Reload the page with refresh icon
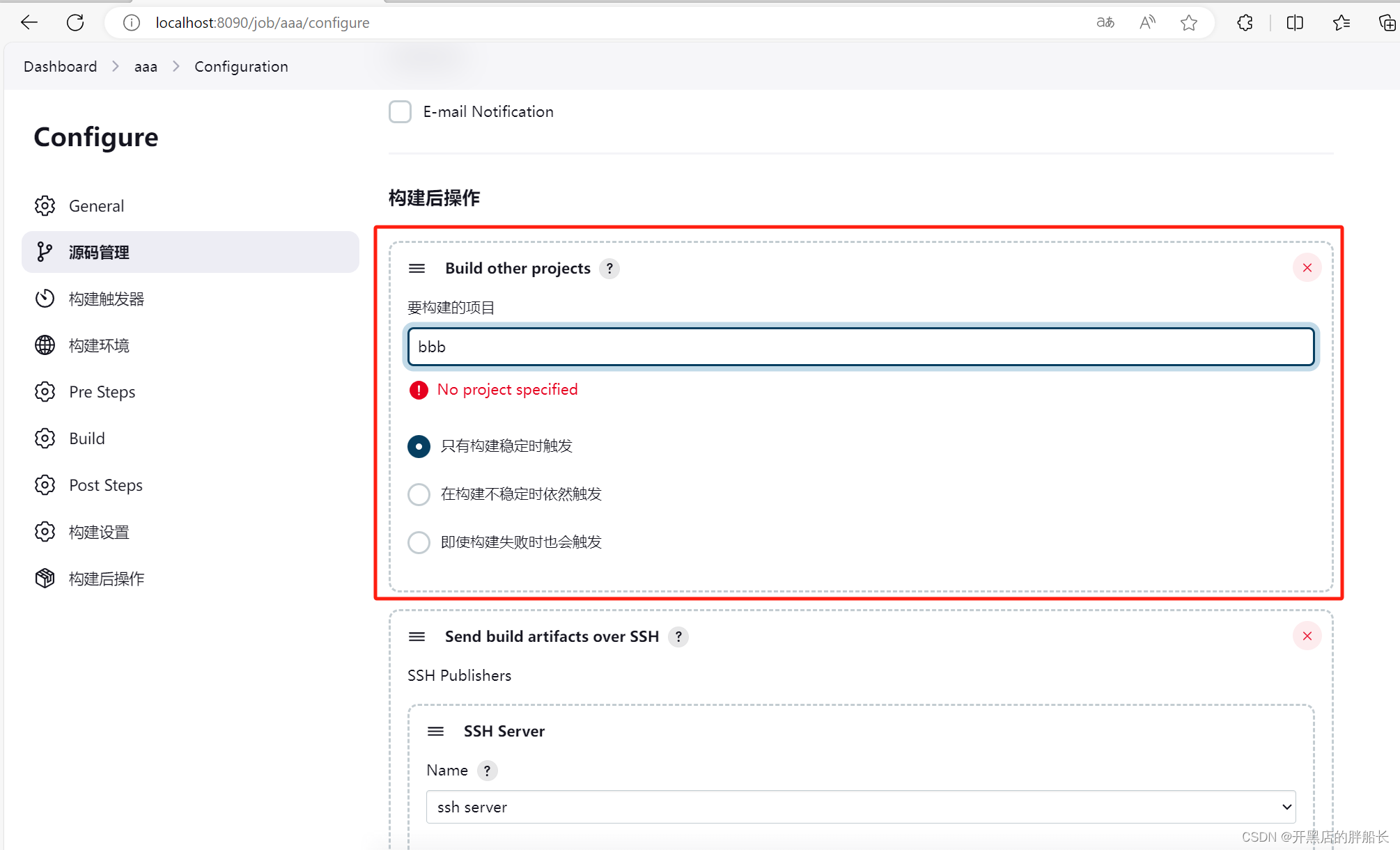Screen dimensions: 1400x850 coord(75,22)
